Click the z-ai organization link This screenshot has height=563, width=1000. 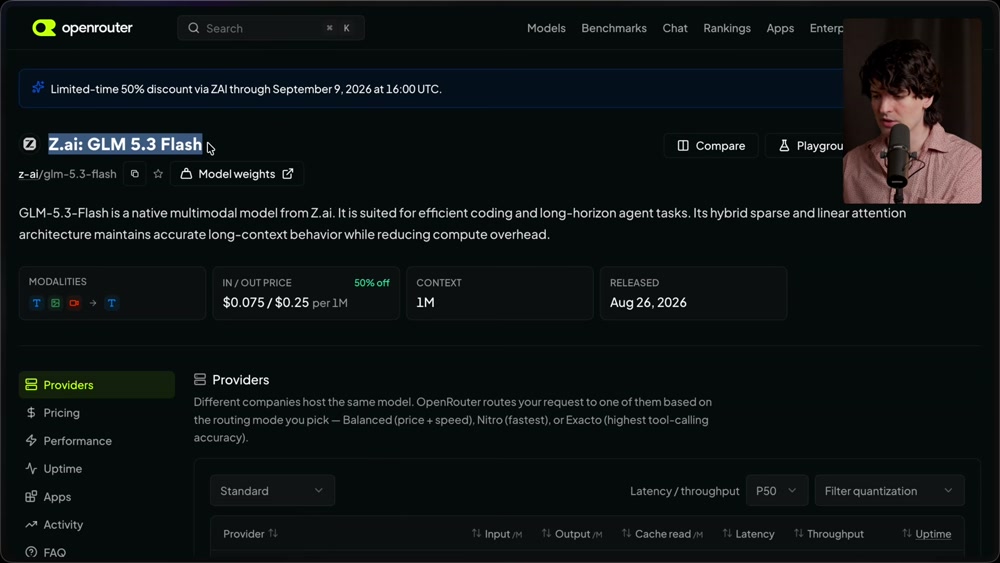point(28,174)
